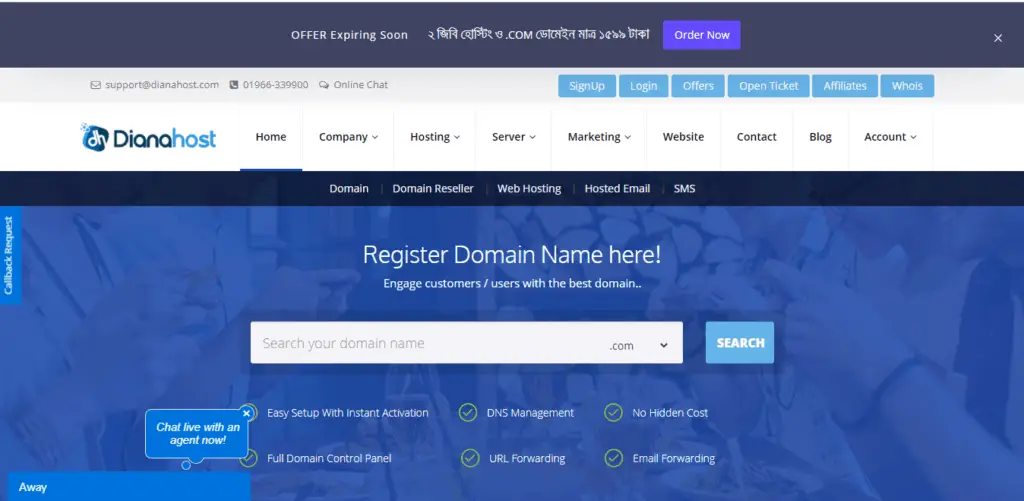The width and height of the screenshot is (1024, 501).
Task: Open the Website menu item
Action: coord(683,137)
